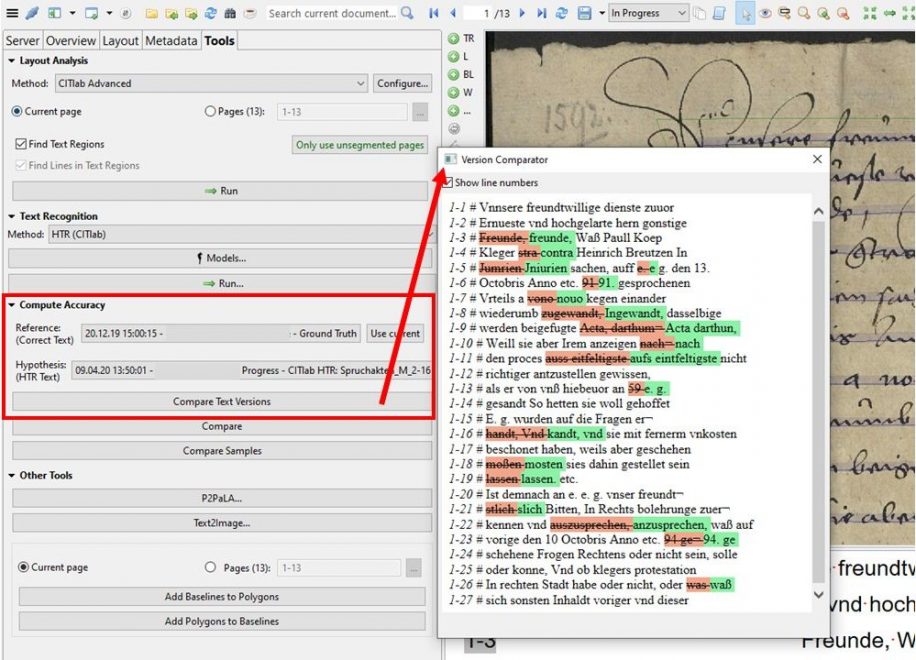Click the save page icon
Image resolution: width=916 pixels, height=660 pixels.
pos(587,13)
